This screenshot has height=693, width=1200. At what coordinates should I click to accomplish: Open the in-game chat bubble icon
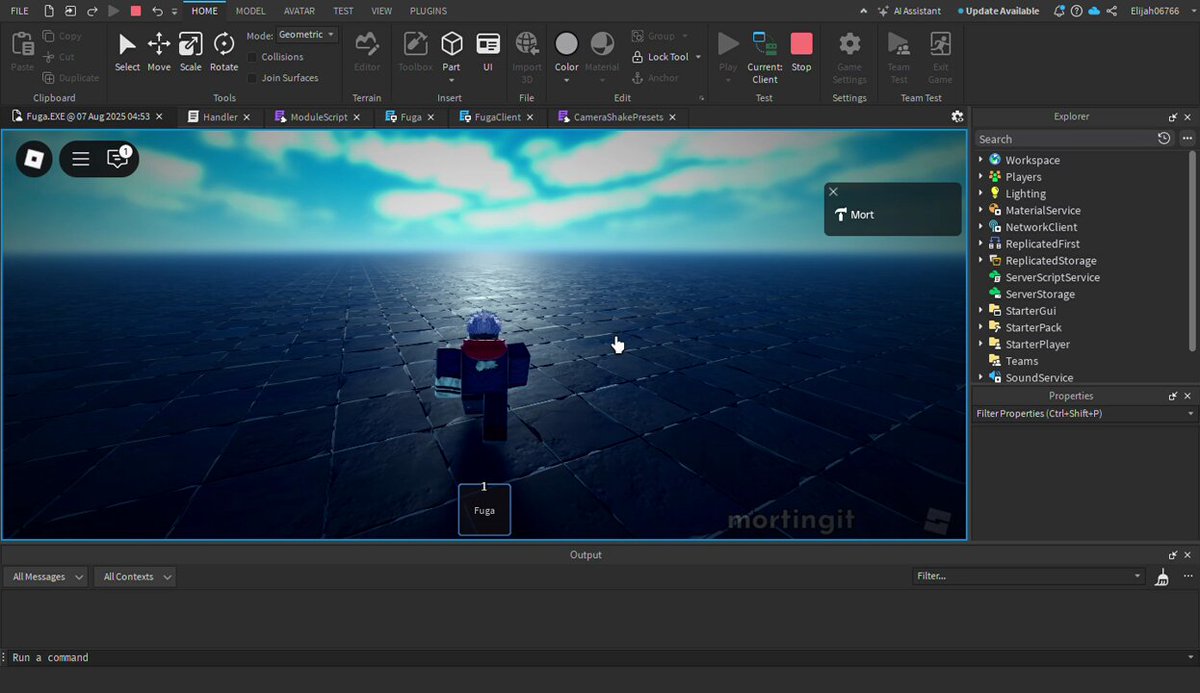(118, 159)
